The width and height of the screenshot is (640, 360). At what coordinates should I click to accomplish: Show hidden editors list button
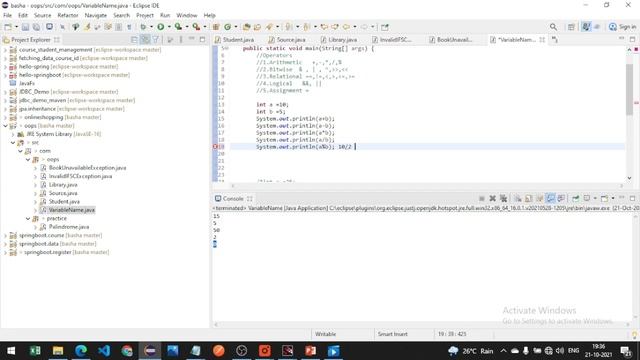point(555,40)
